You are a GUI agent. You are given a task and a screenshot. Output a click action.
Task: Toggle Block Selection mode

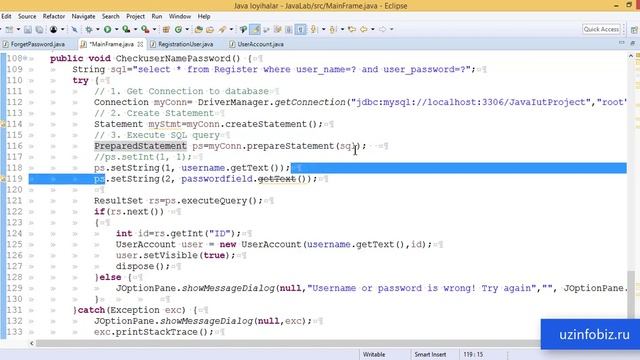[289, 29]
